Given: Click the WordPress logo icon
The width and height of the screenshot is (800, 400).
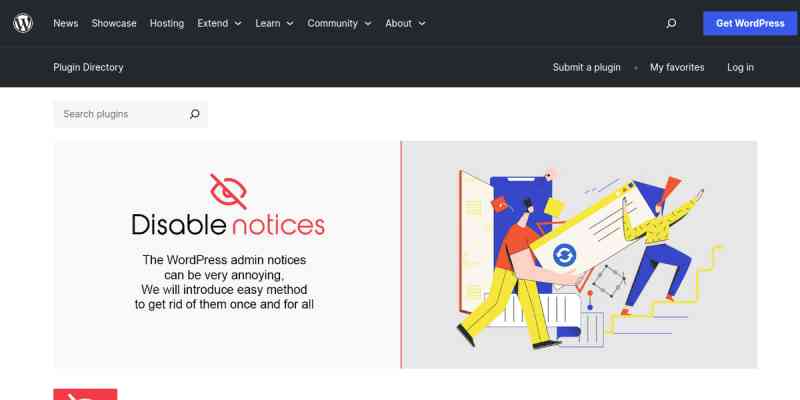Looking at the screenshot, I should click(x=23, y=23).
